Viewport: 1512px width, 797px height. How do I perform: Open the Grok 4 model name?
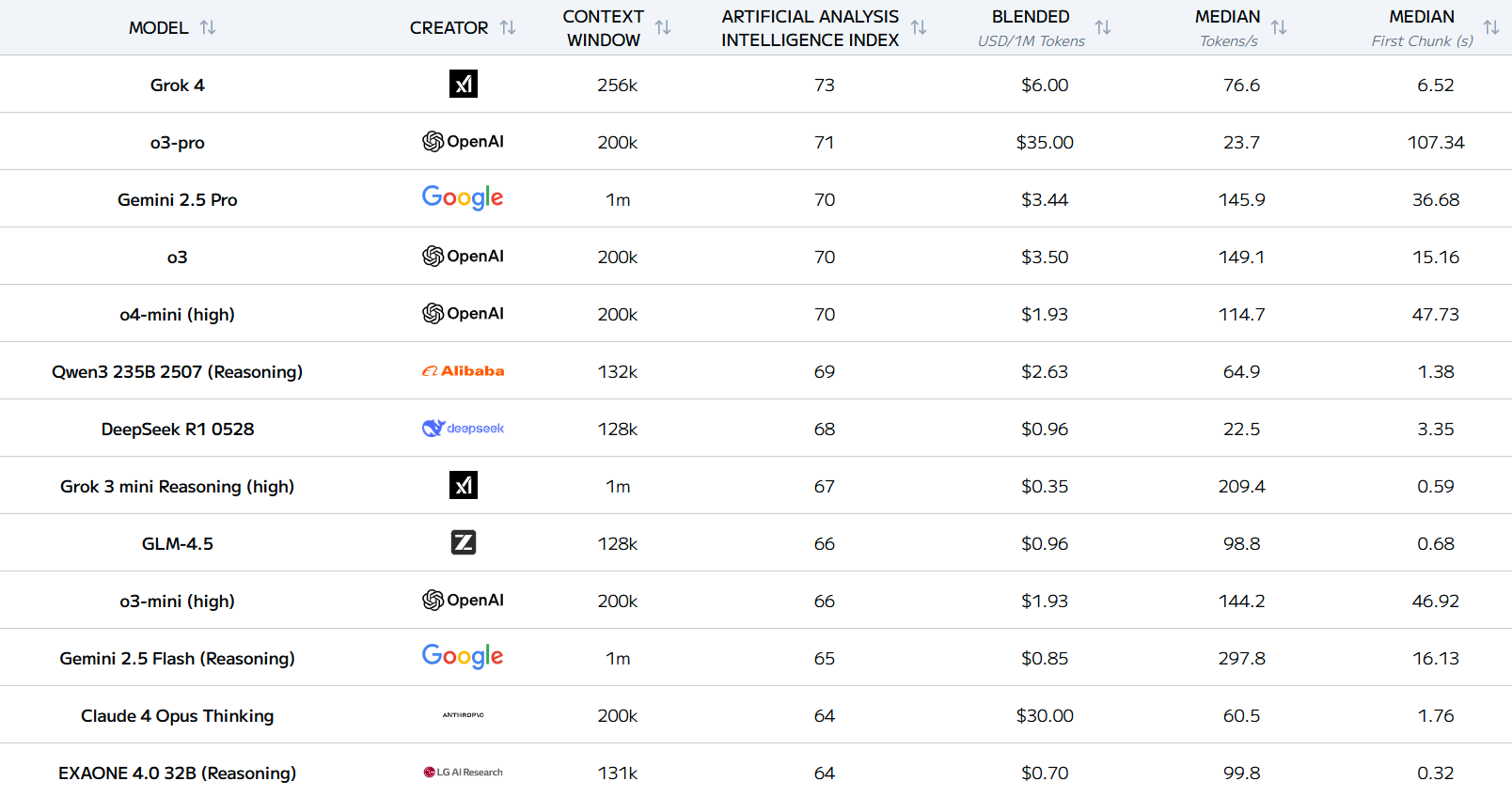point(177,86)
